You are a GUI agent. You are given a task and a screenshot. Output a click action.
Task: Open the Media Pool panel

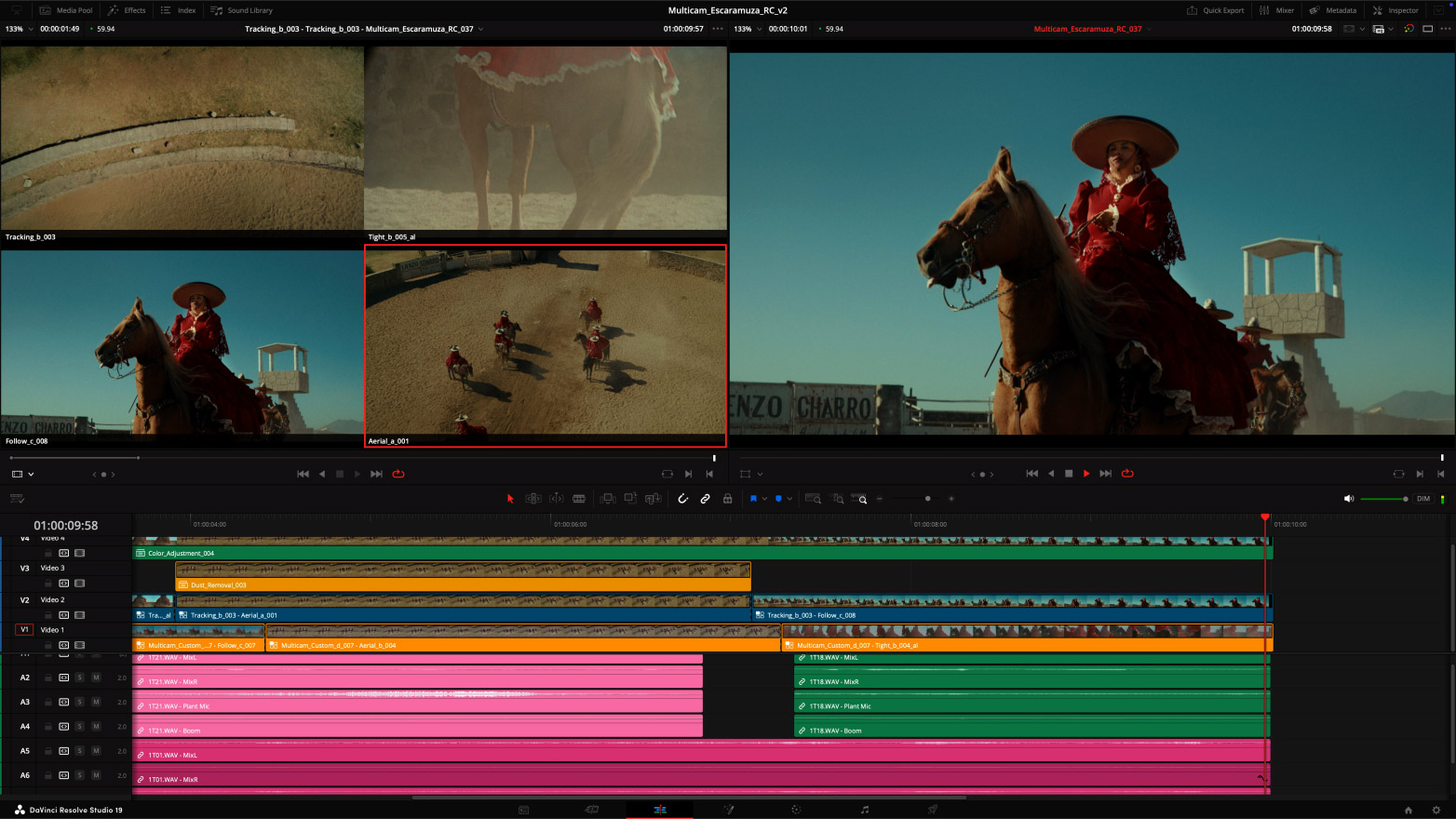tap(66, 10)
